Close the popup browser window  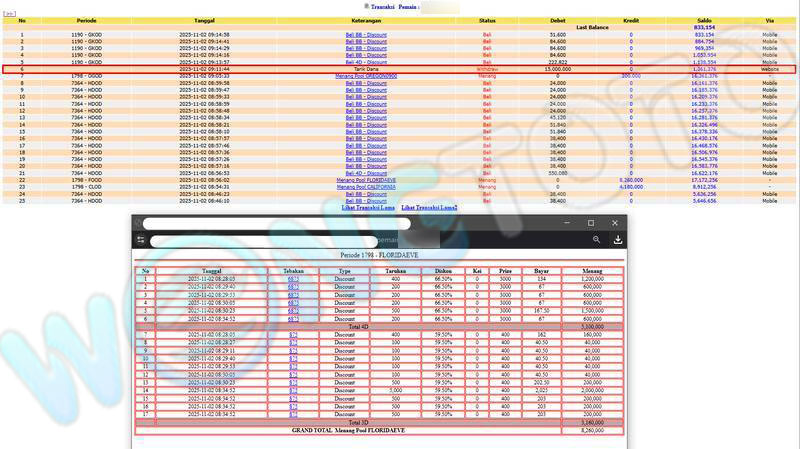tap(616, 223)
